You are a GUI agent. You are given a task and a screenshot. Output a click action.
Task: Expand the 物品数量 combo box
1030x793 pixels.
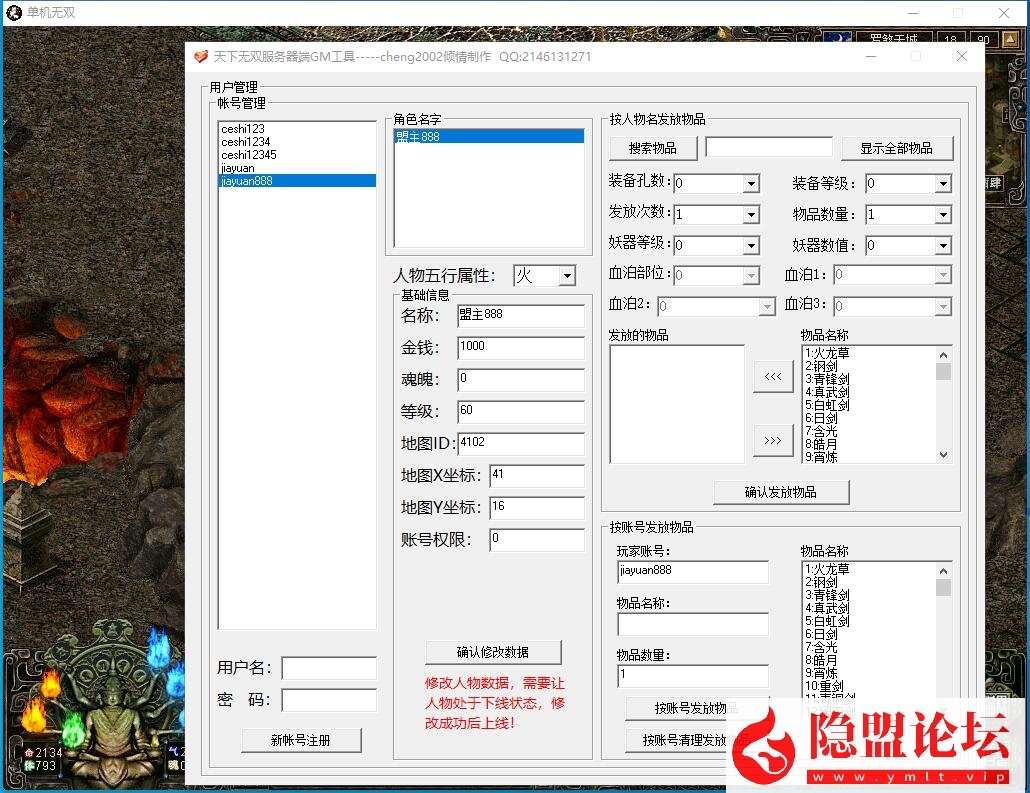(942, 215)
